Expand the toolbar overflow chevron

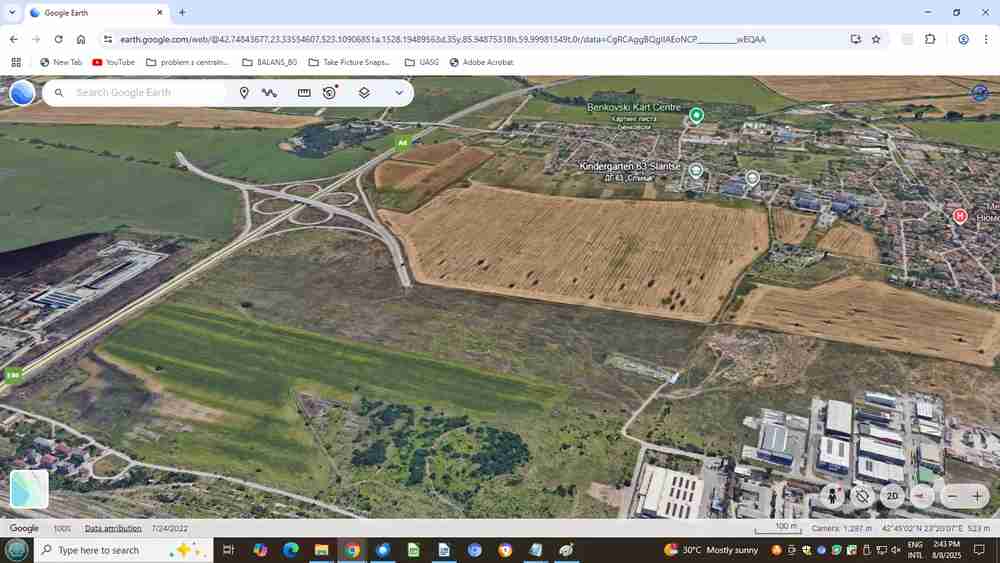click(399, 93)
